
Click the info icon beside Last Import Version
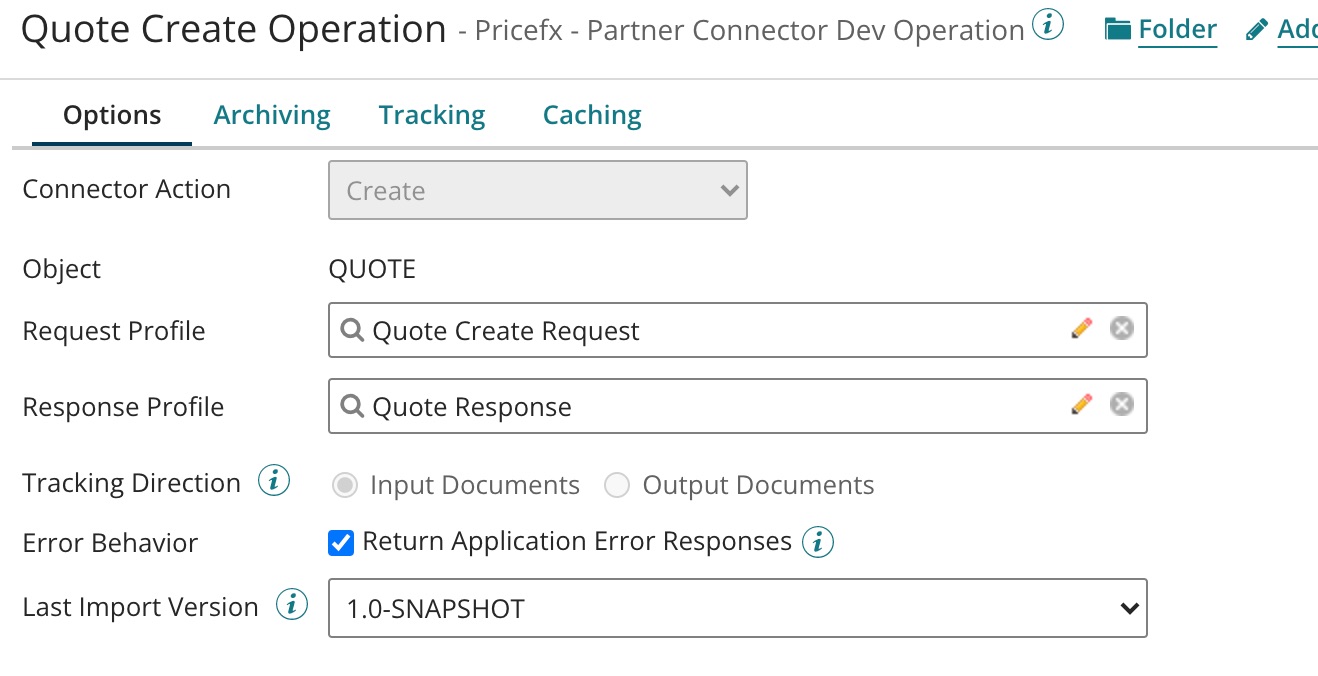click(x=291, y=605)
